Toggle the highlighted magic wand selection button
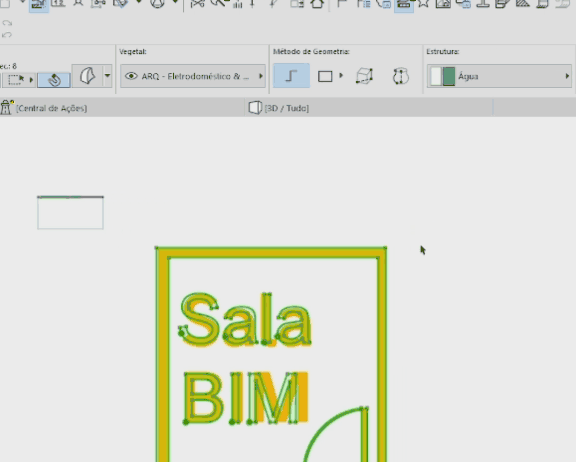This screenshot has height=462, width=576. point(54,80)
